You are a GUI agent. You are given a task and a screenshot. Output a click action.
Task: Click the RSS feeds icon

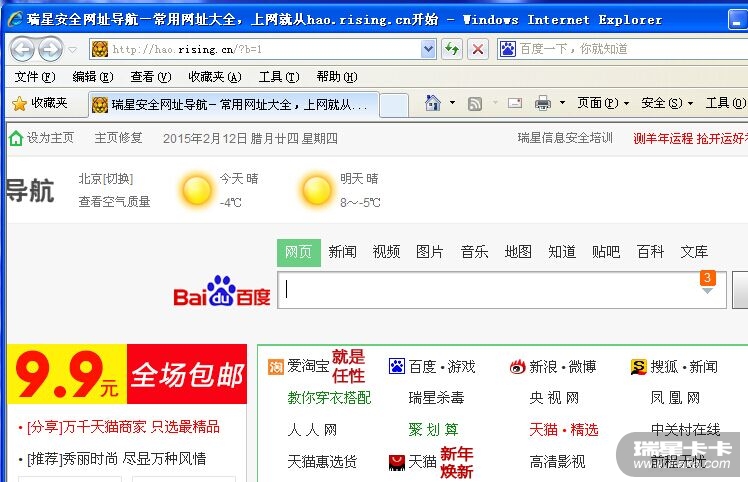(475, 104)
